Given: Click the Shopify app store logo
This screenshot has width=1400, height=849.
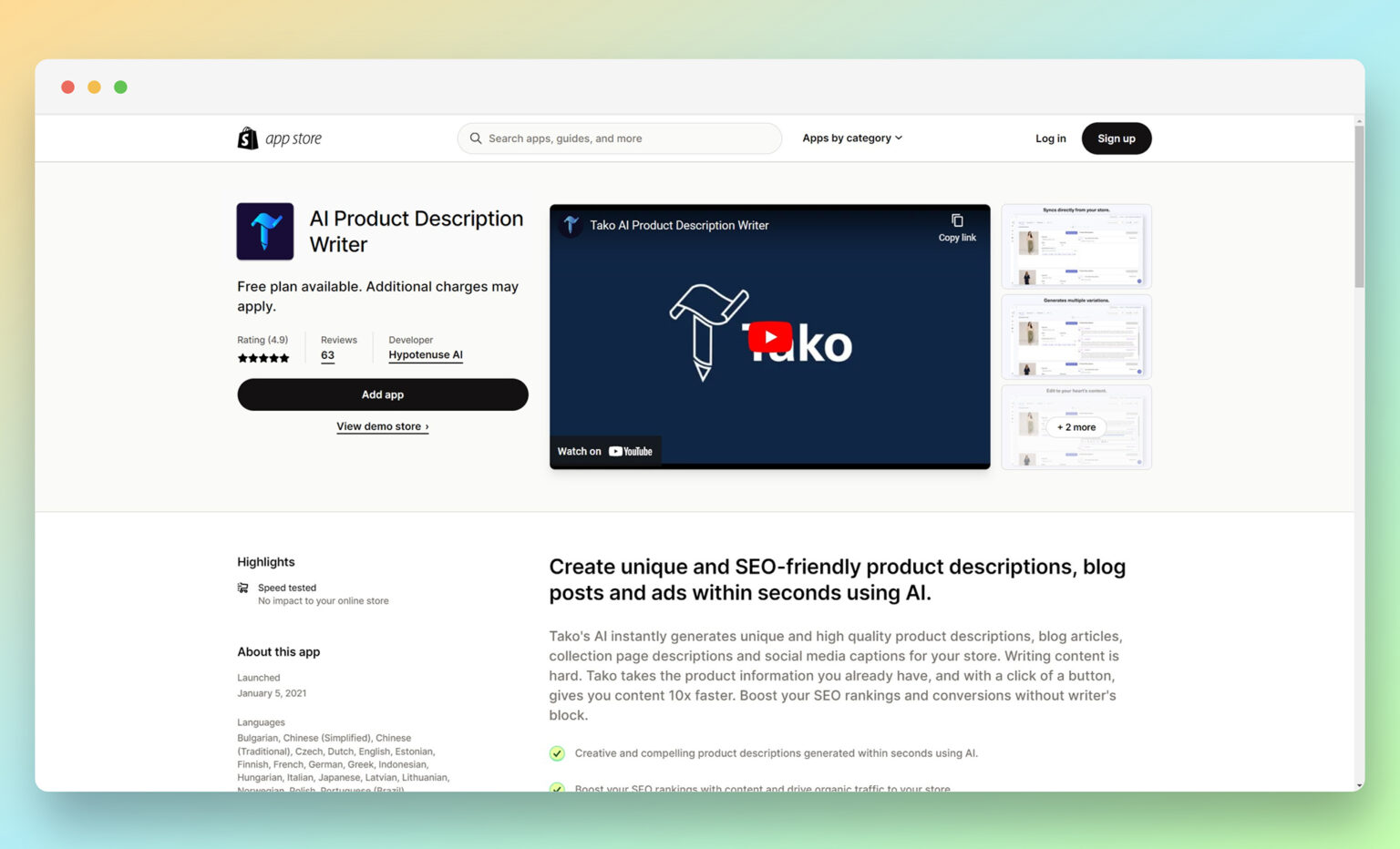Looking at the screenshot, I should coord(279,138).
